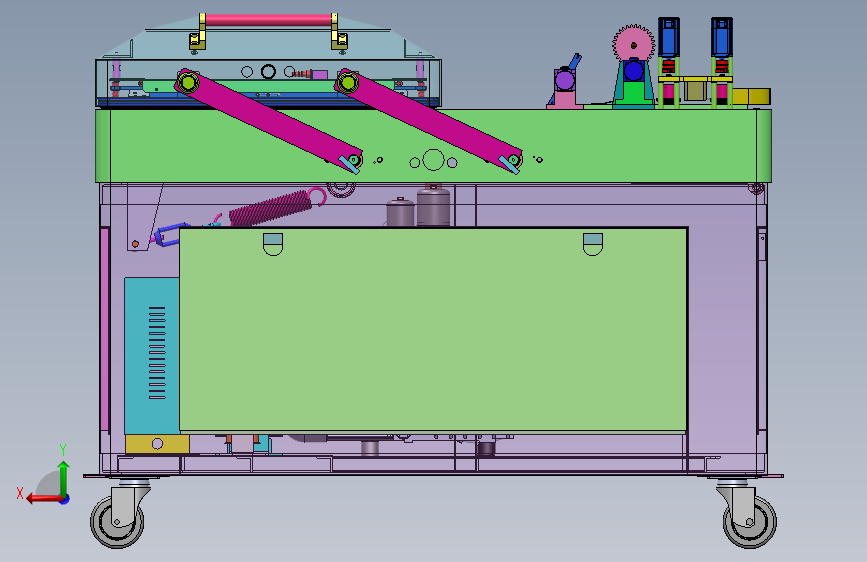Select the left caster wheel
This screenshot has height=562, width=867.
(117, 521)
